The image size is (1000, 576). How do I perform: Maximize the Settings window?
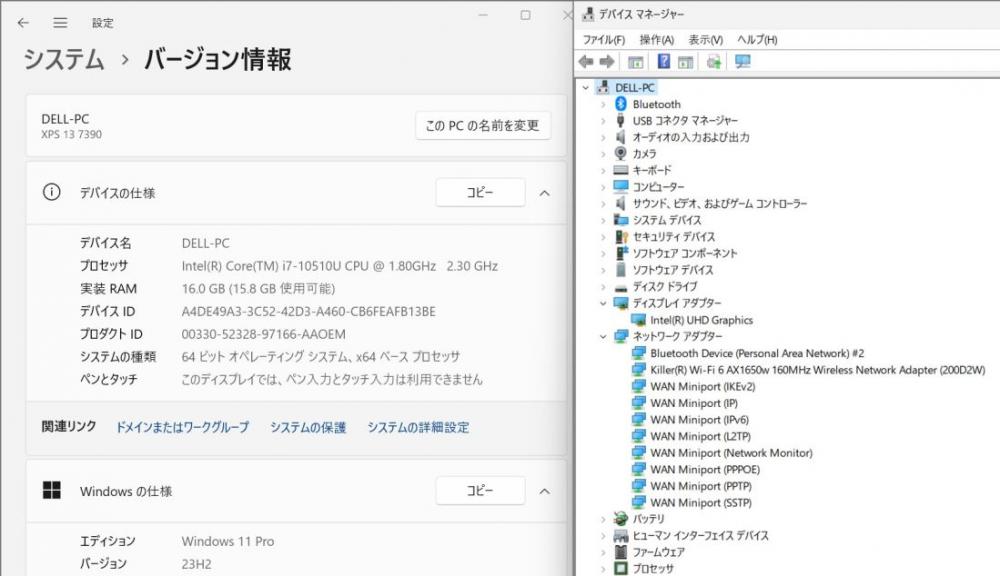coord(526,15)
